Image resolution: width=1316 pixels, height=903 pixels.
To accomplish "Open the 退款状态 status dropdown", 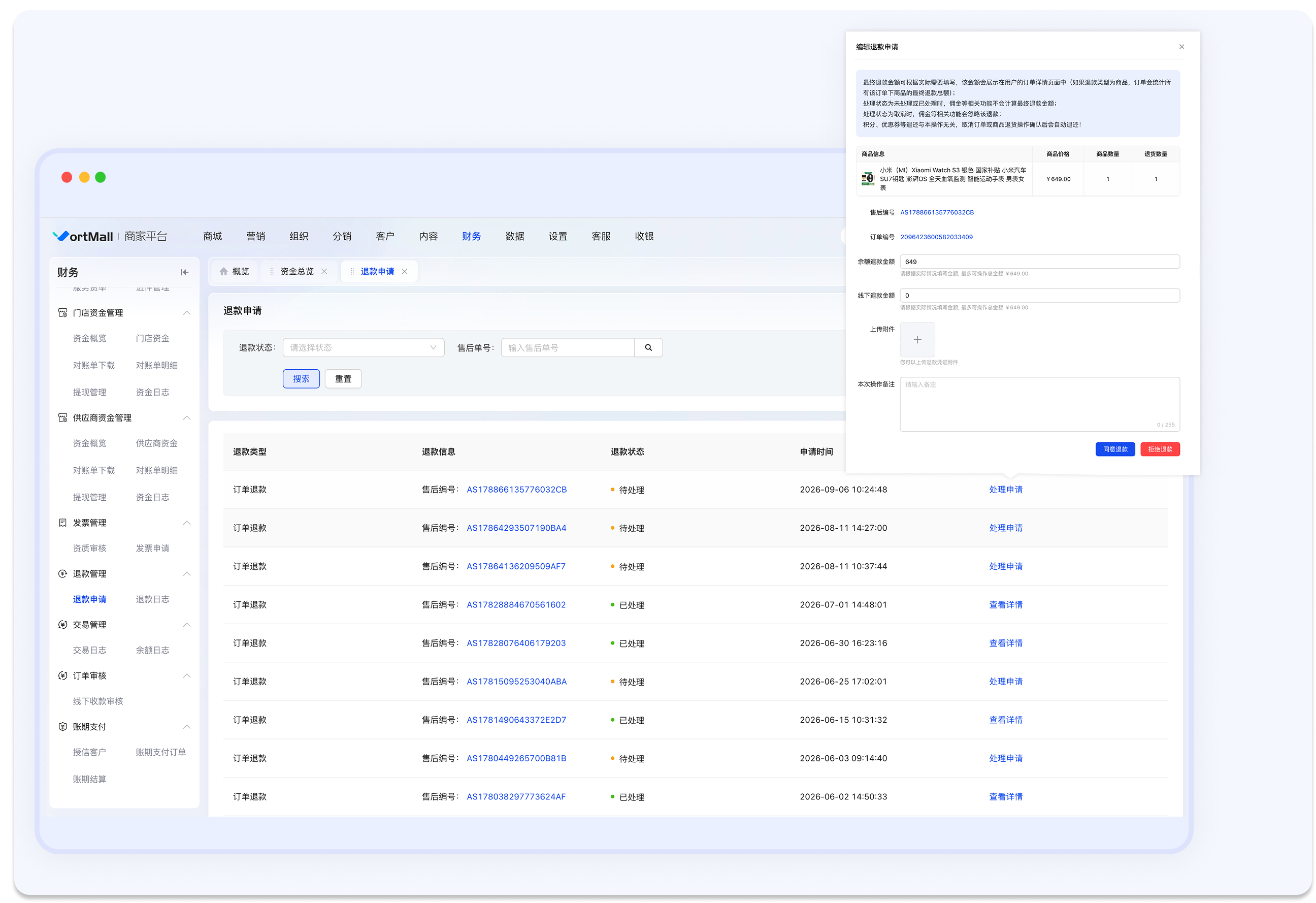I will click(364, 348).
